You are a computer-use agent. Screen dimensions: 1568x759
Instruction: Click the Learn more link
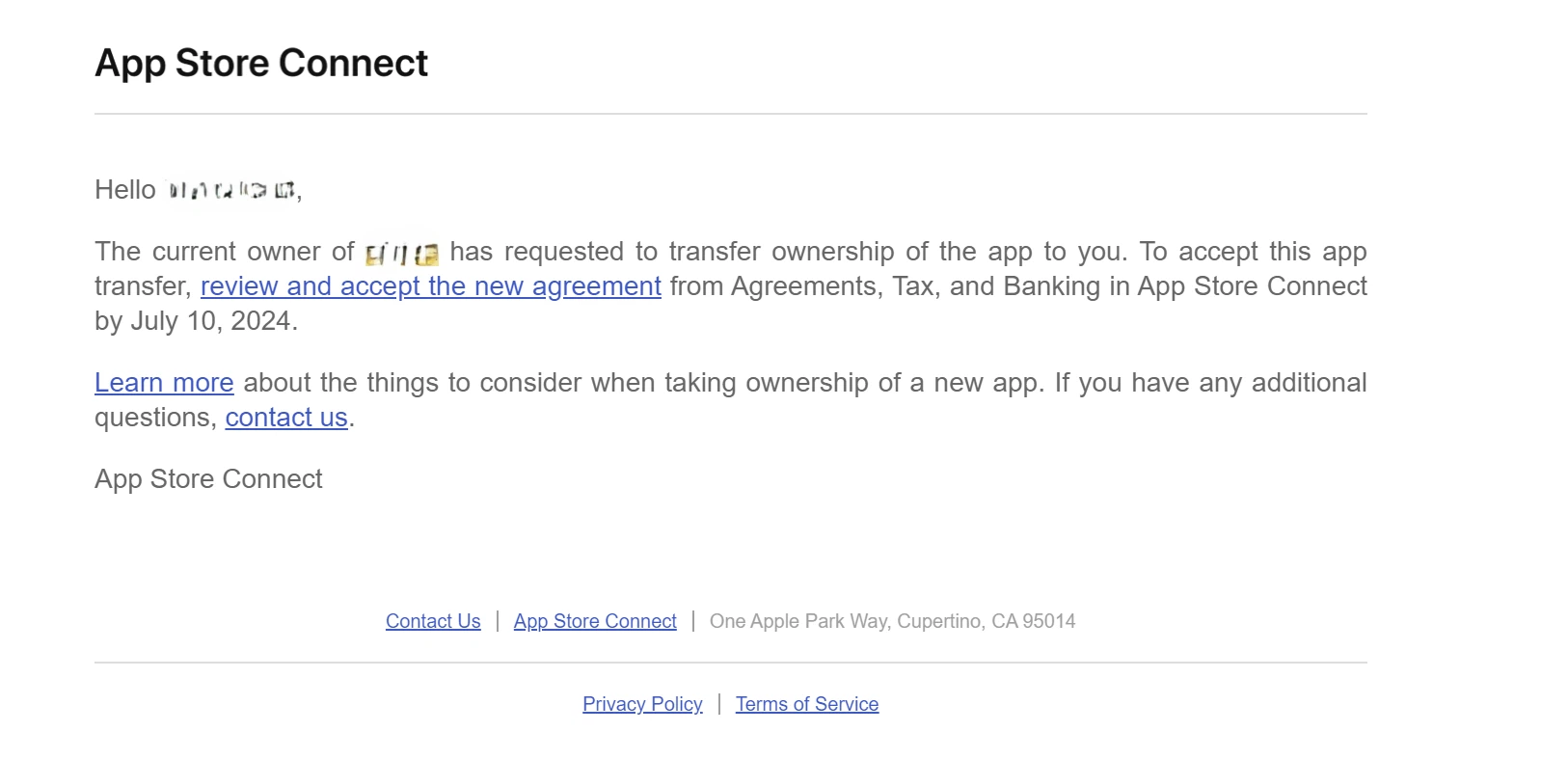[x=164, y=383]
